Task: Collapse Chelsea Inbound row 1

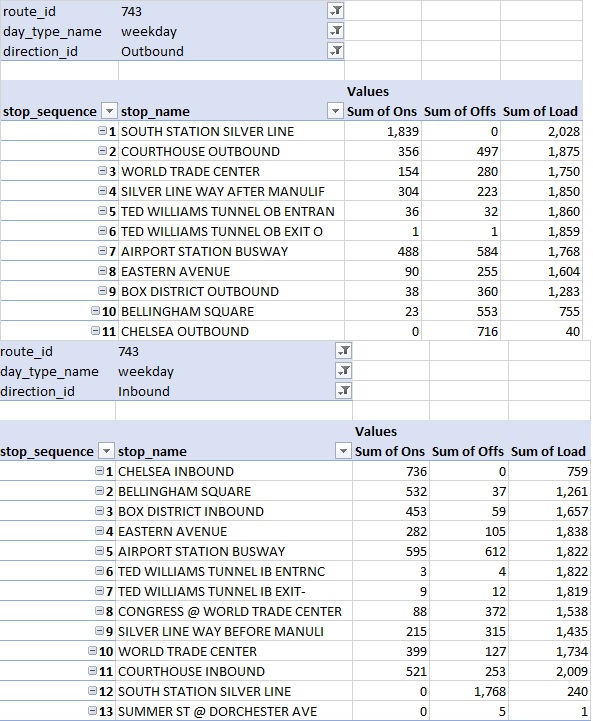Action: coord(99,471)
